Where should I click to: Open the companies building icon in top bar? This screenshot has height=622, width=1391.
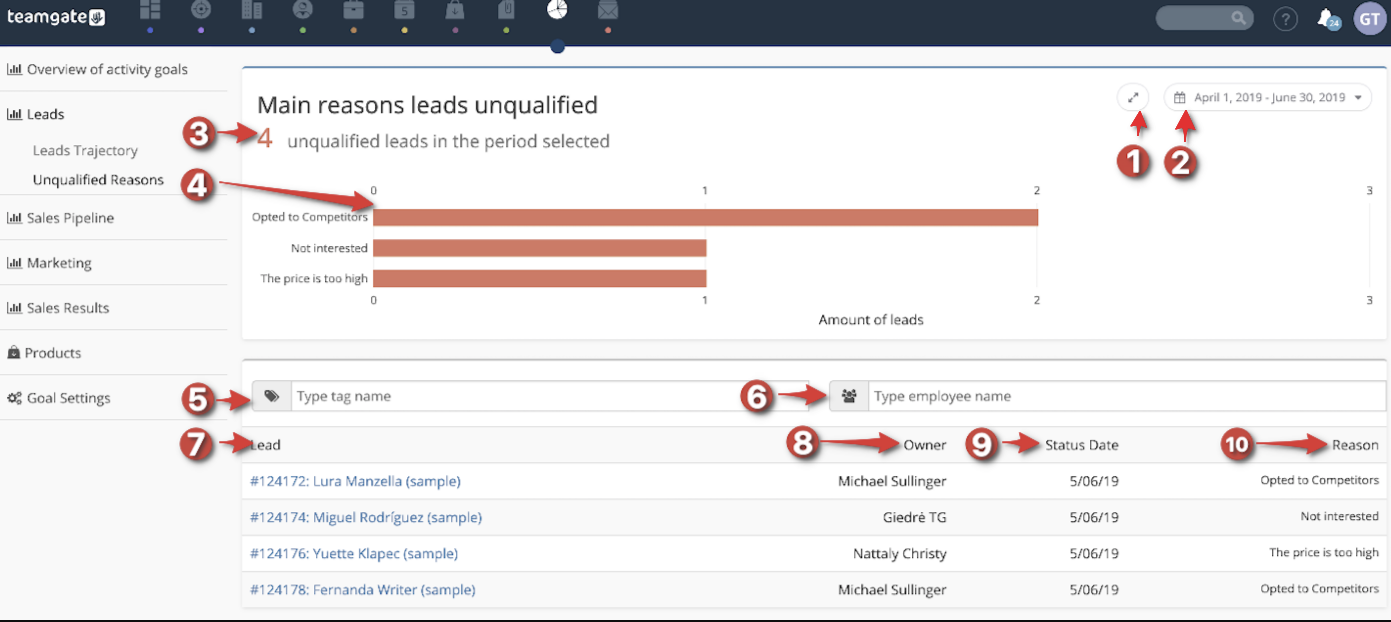pos(252,10)
